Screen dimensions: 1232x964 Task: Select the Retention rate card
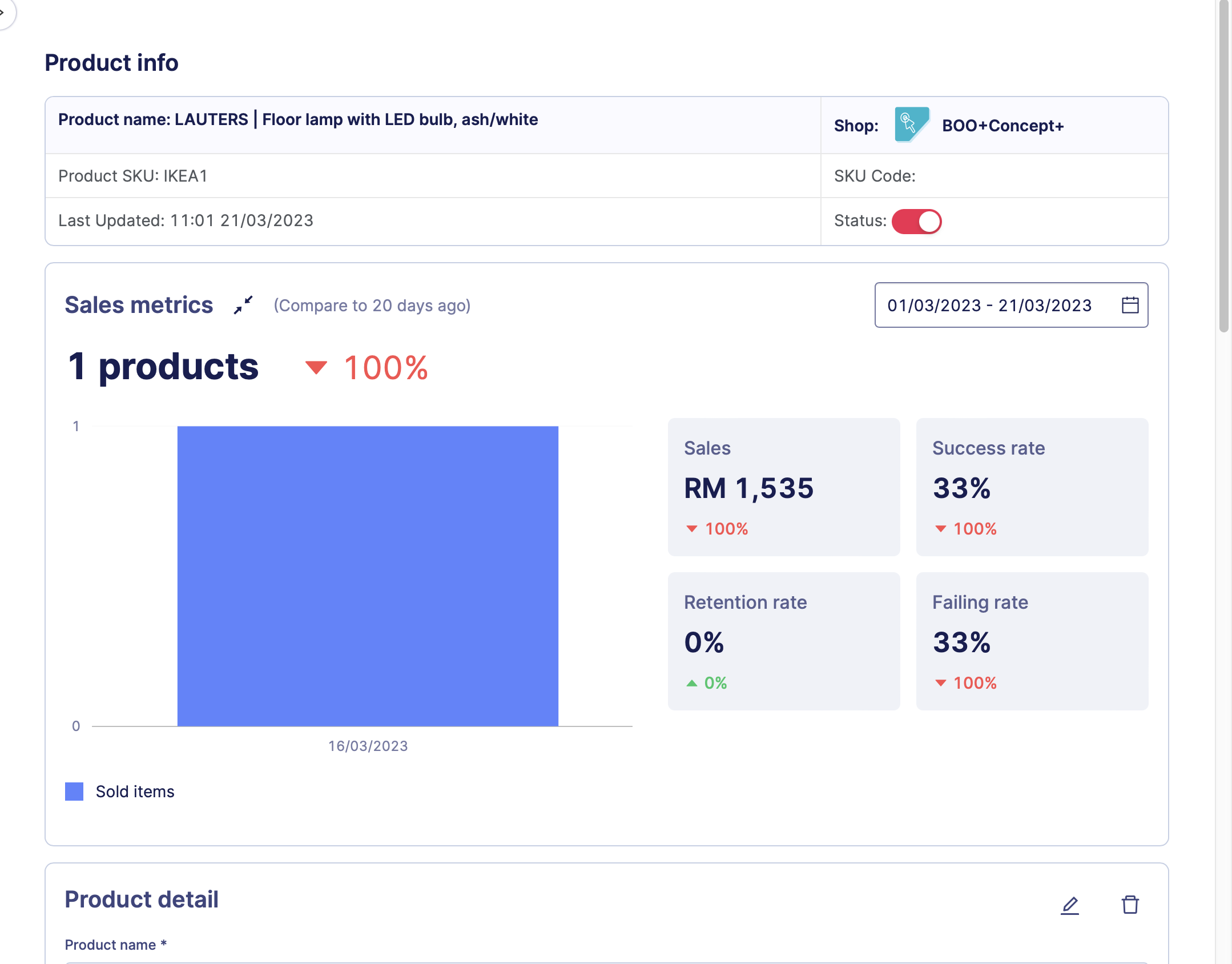click(783, 641)
